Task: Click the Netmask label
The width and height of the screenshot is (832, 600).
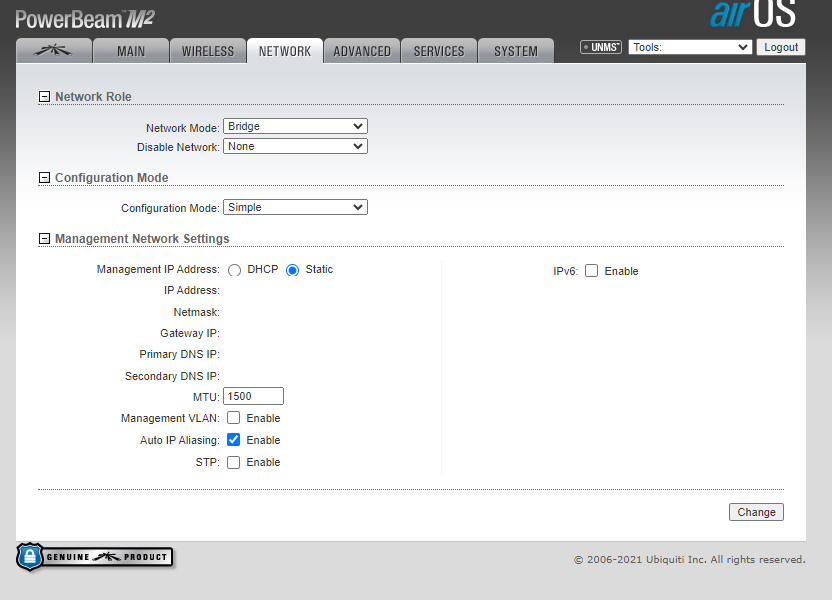Action: click(196, 312)
